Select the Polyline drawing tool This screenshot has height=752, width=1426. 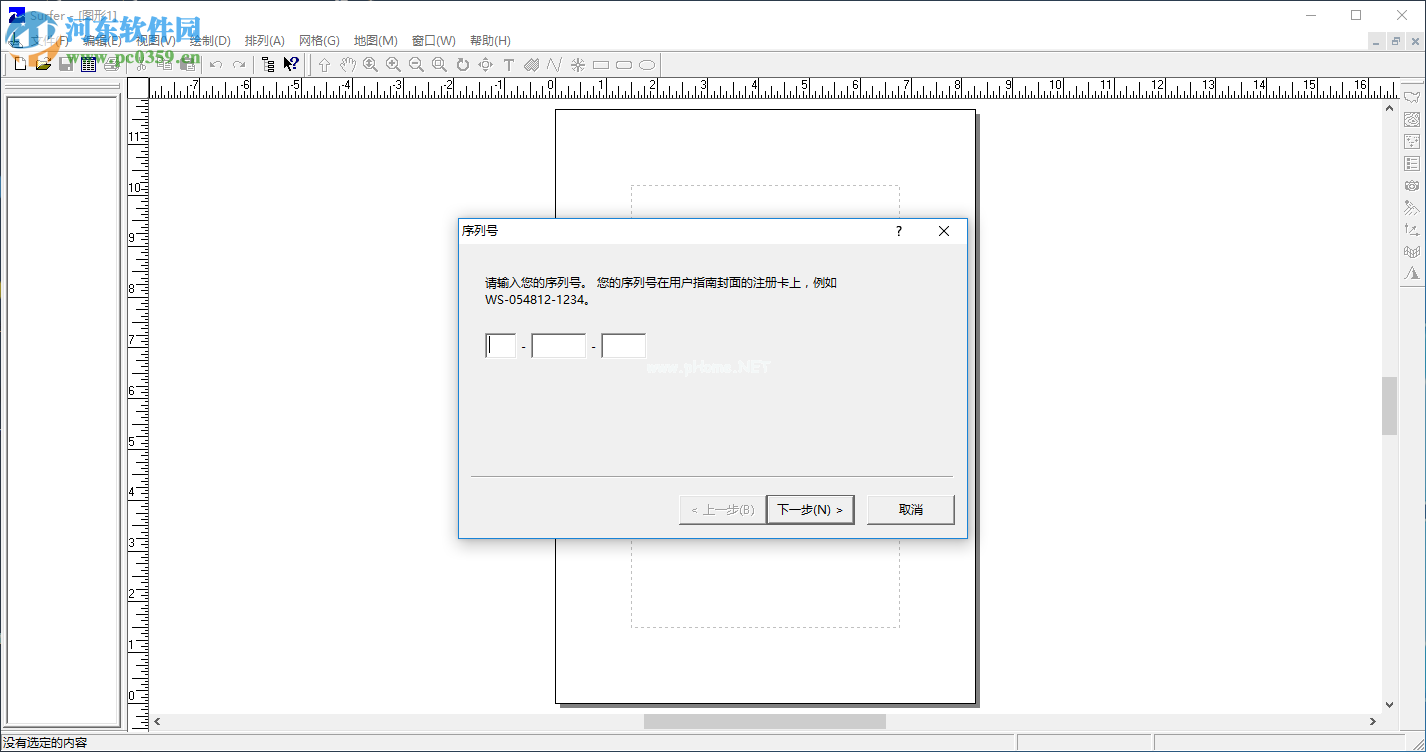point(554,64)
